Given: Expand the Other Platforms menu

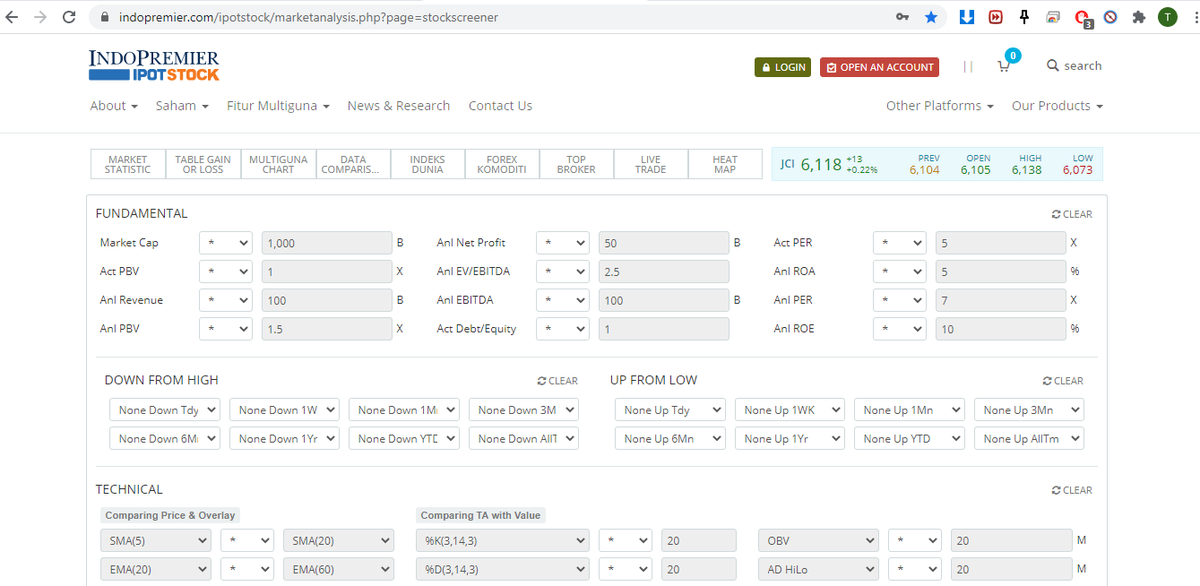Looking at the screenshot, I should tap(940, 106).
